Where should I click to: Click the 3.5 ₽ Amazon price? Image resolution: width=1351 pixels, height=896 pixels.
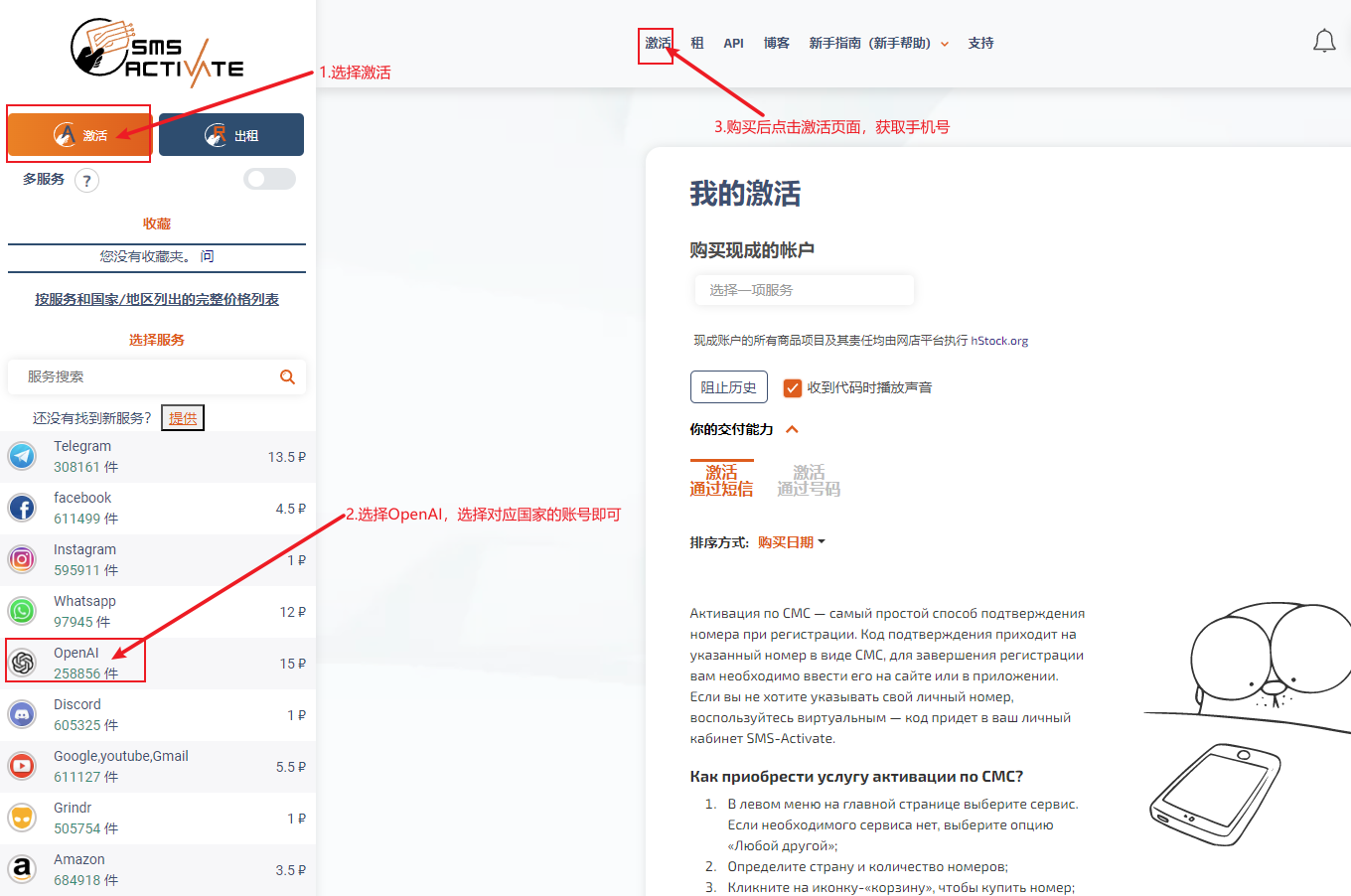(291, 870)
